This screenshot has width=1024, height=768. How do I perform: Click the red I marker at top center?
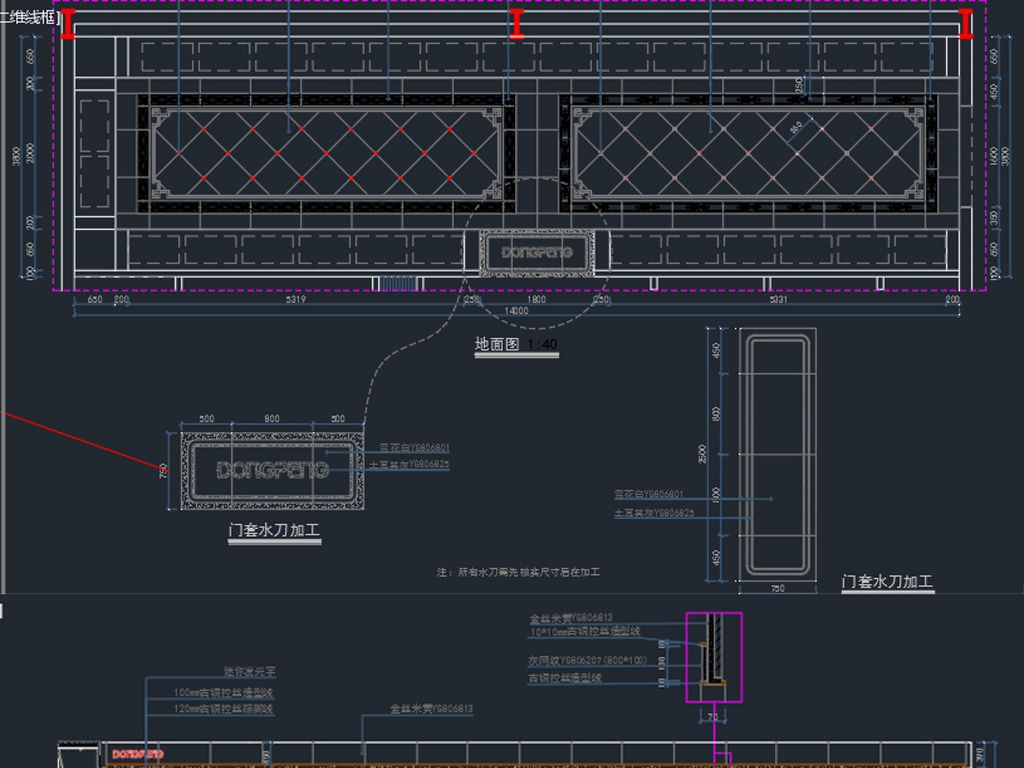tap(516, 25)
